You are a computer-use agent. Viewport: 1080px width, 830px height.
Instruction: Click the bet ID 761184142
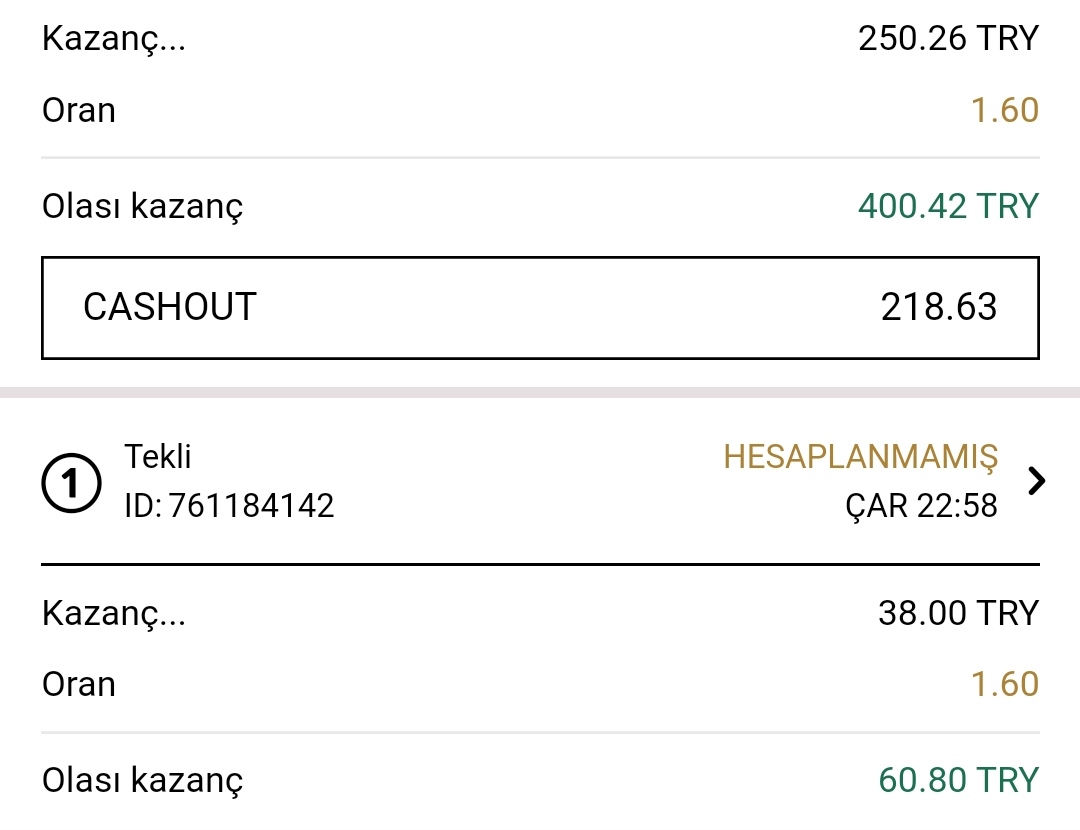coord(229,506)
